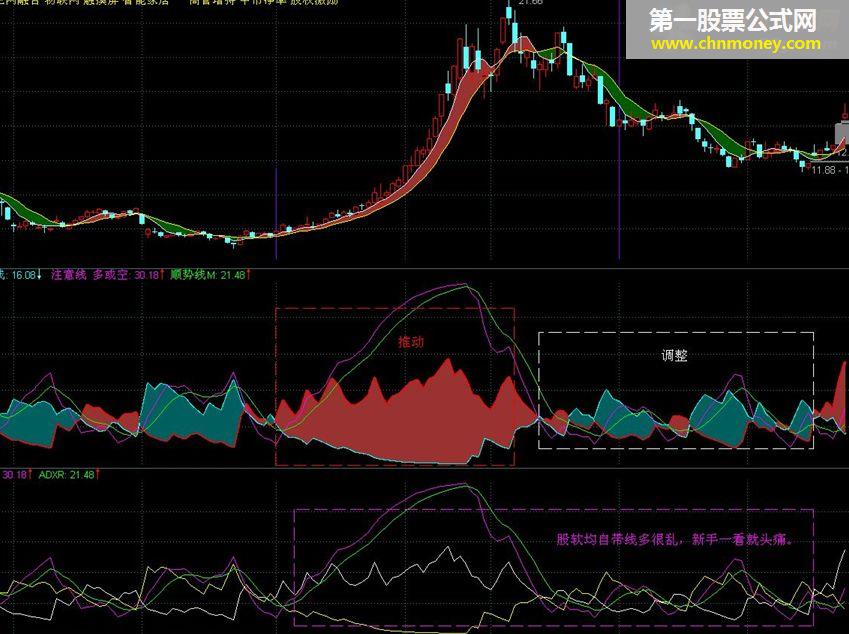The image size is (849, 634).
Task: Click the 11.88 low price label
Action: (x=823, y=170)
